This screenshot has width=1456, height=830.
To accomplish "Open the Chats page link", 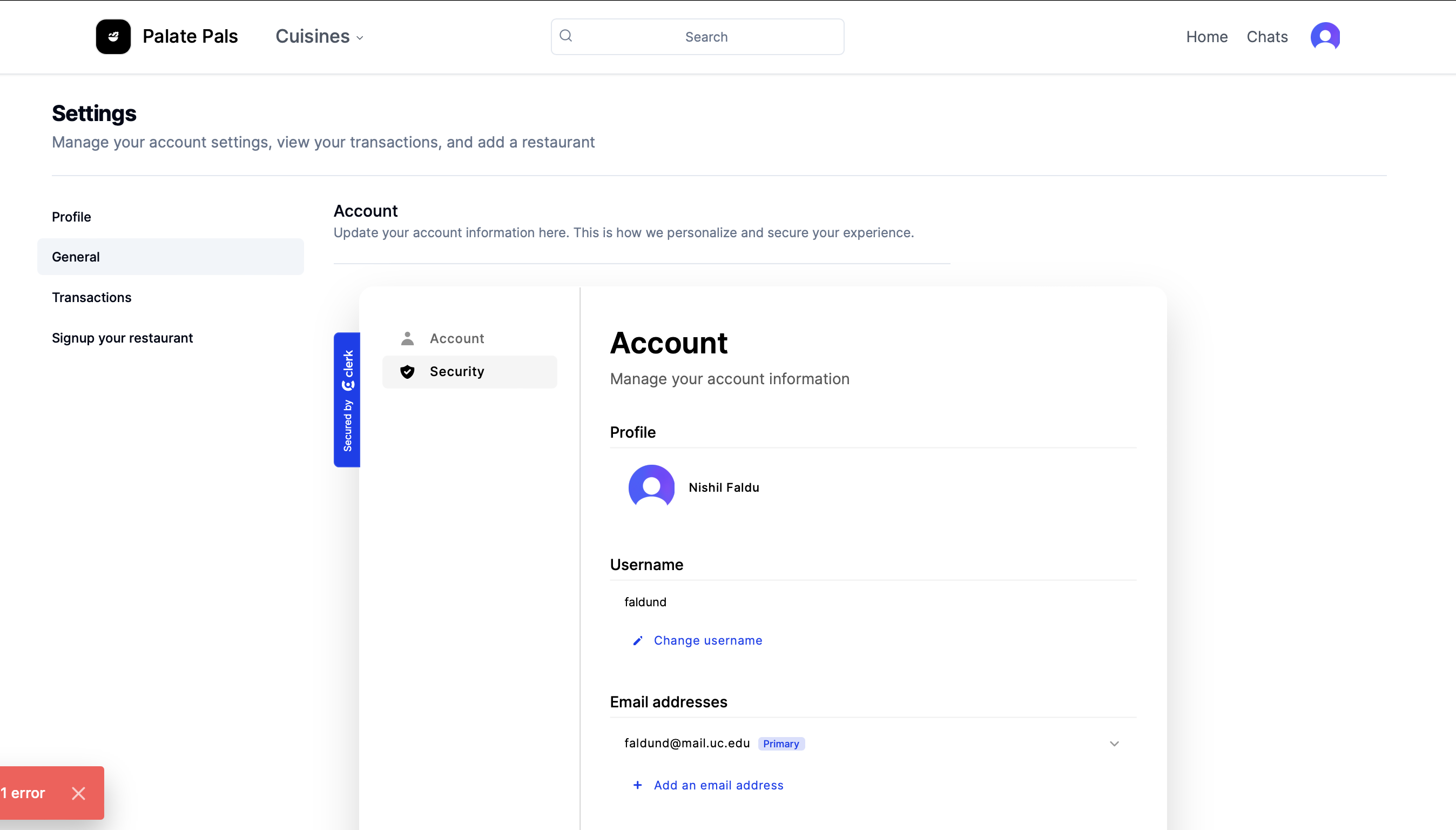I will coord(1267,37).
